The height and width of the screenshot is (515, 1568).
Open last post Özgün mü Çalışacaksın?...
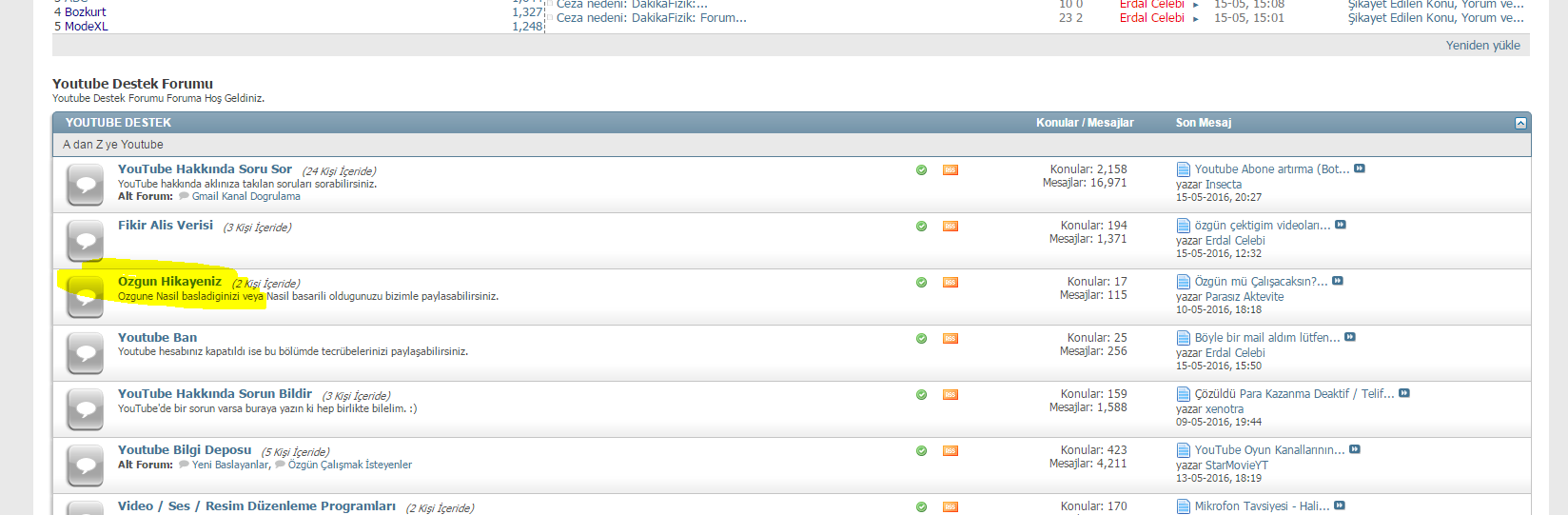click(1262, 282)
